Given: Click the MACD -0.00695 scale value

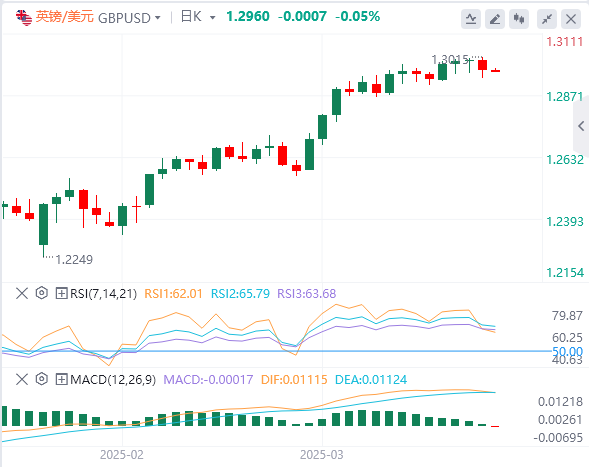Looking at the screenshot, I should coord(558,438).
